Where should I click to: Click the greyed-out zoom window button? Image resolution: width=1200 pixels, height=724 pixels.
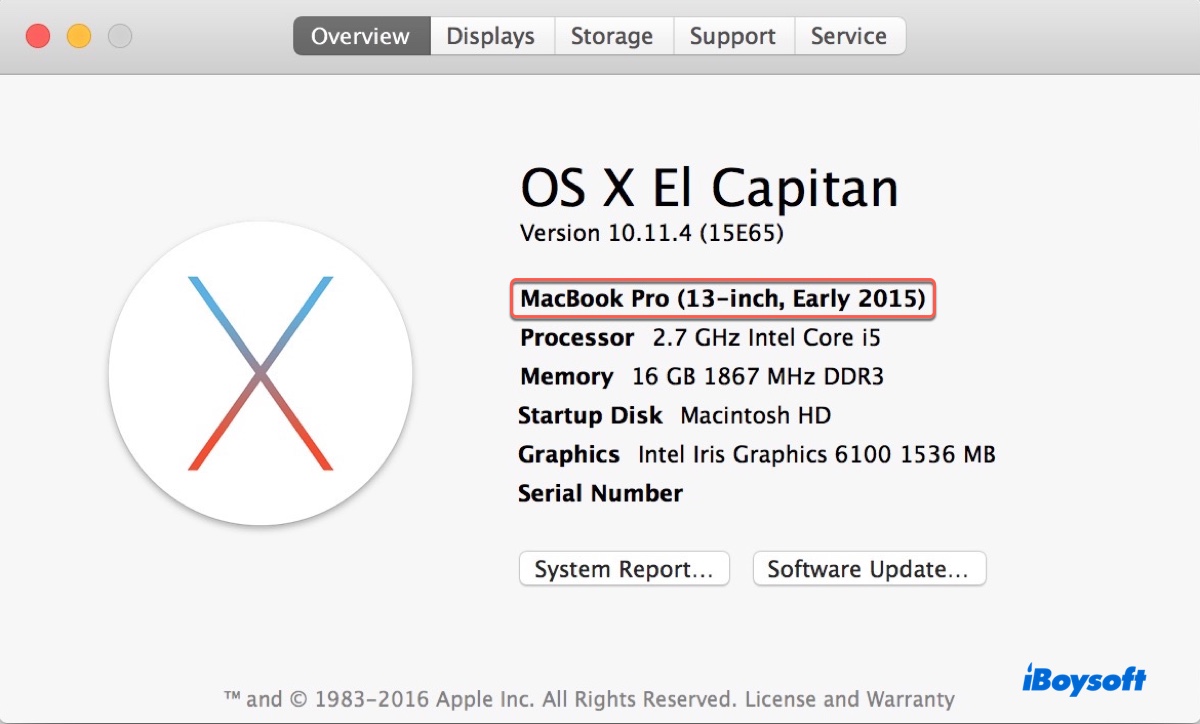120,37
